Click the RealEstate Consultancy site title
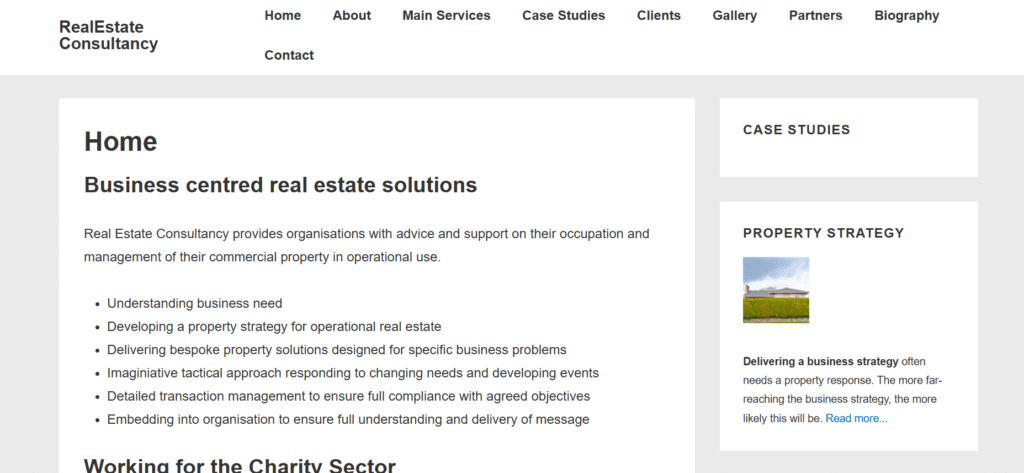1024x473 pixels. point(108,35)
